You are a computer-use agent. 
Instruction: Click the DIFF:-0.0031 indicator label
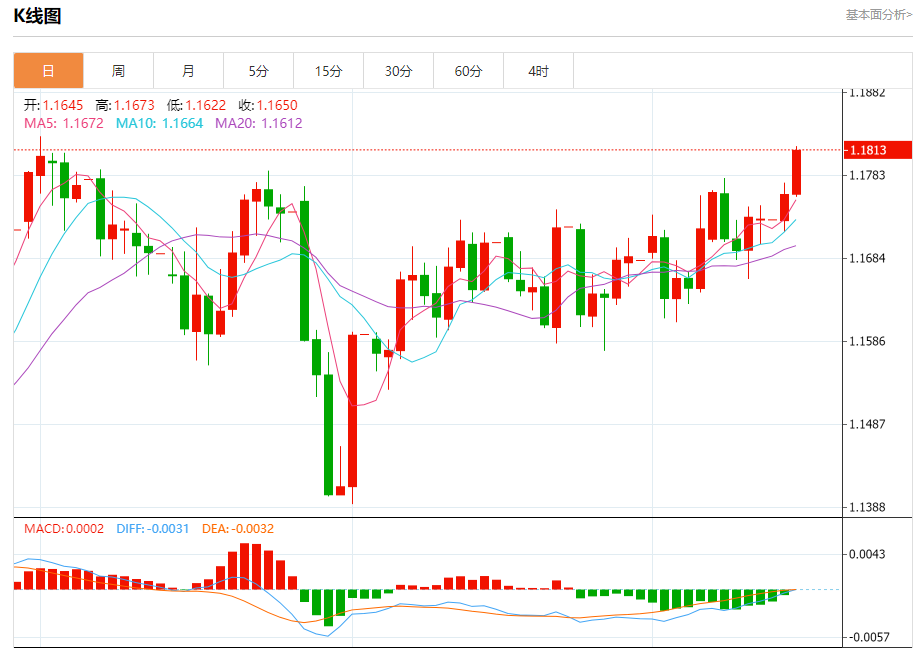click(153, 528)
